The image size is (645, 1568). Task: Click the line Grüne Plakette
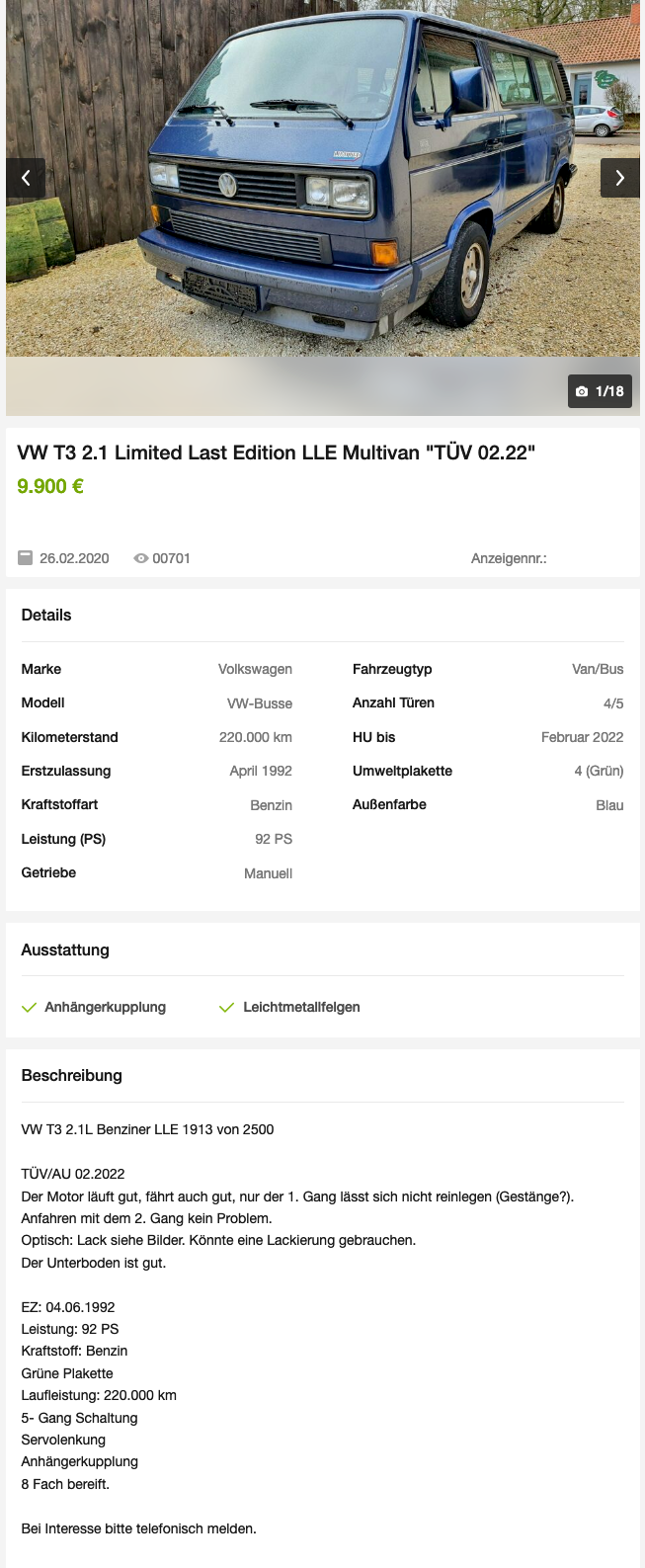(67, 1373)
